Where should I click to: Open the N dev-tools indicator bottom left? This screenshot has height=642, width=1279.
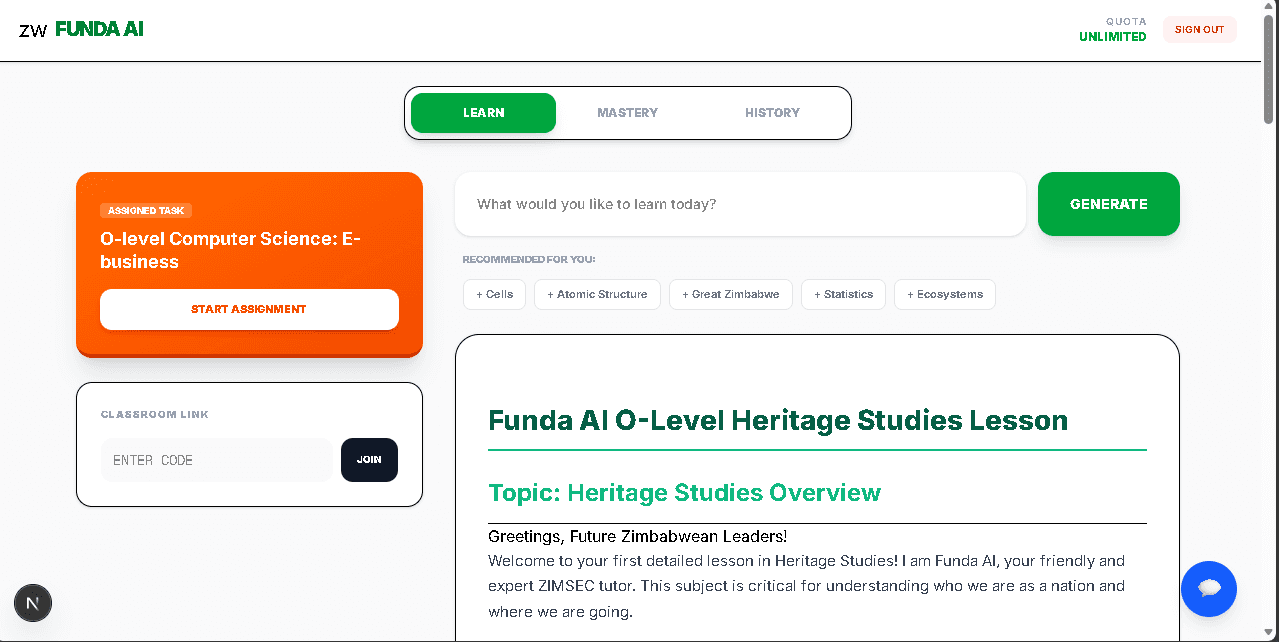tap(32, 603)
